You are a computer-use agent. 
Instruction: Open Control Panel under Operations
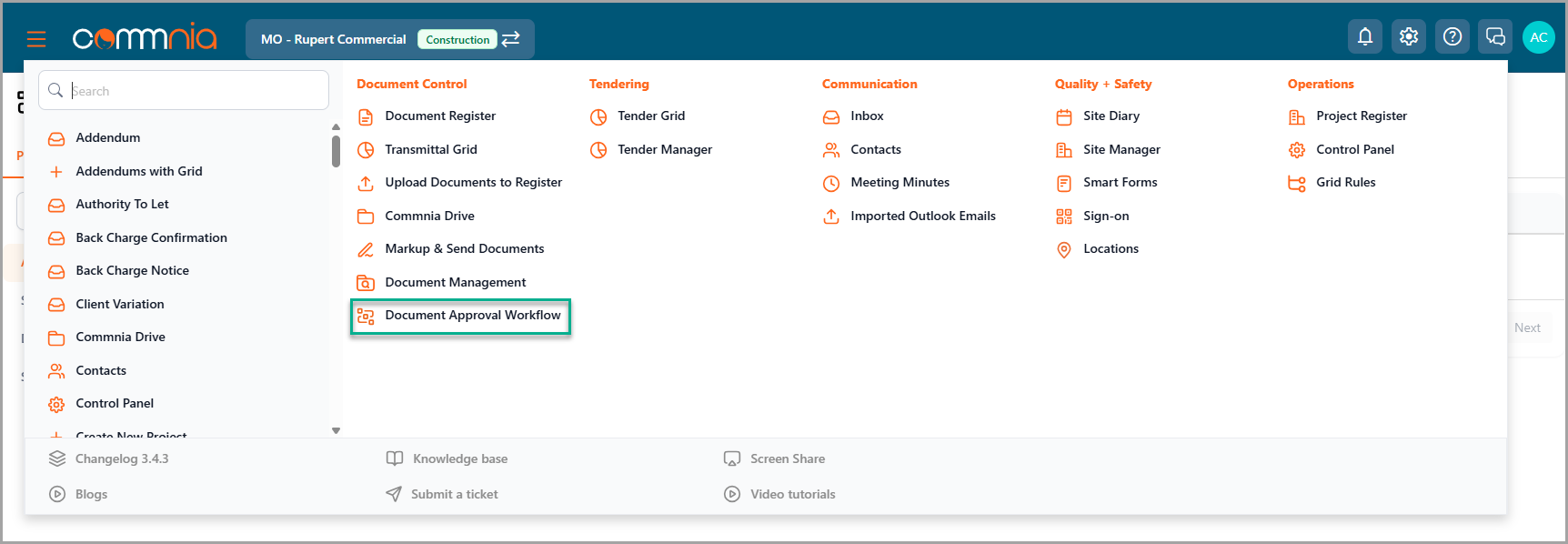pyautogui.click(x=1355, y=149)
